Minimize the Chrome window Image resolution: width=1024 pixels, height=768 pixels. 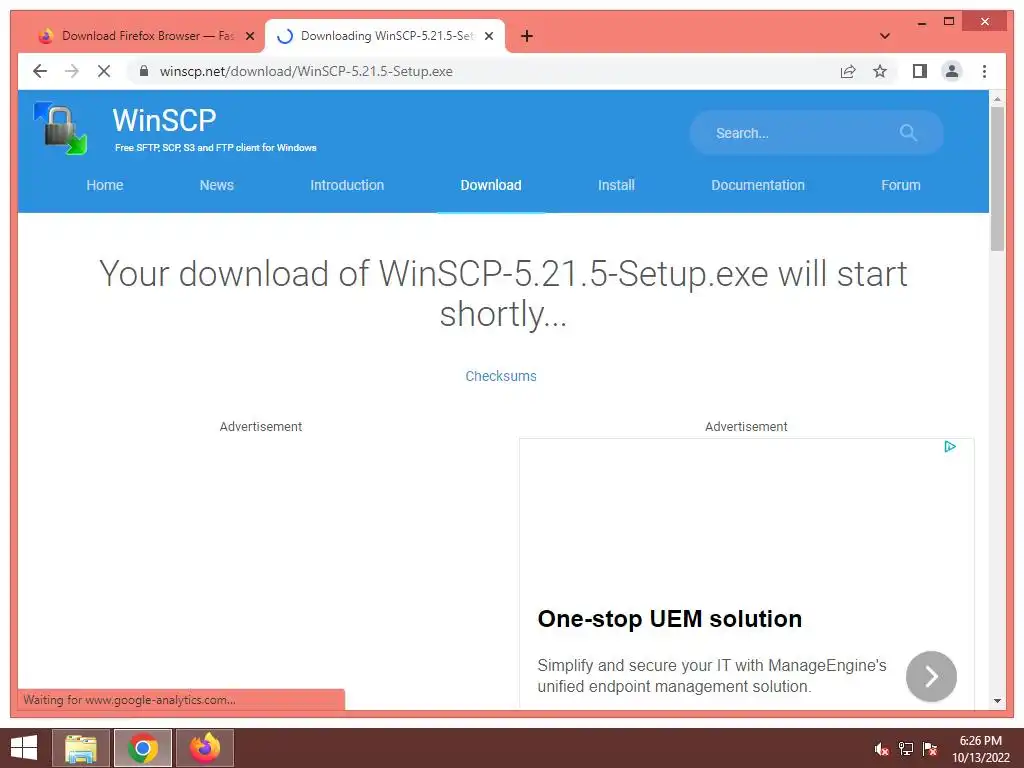pyautogui.click(x=921, y=24)
